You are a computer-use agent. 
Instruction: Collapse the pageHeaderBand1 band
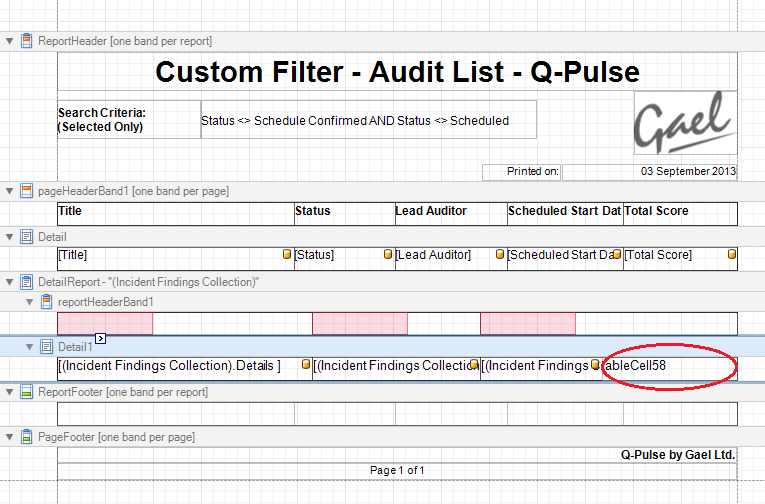click(x=9, y=191)
